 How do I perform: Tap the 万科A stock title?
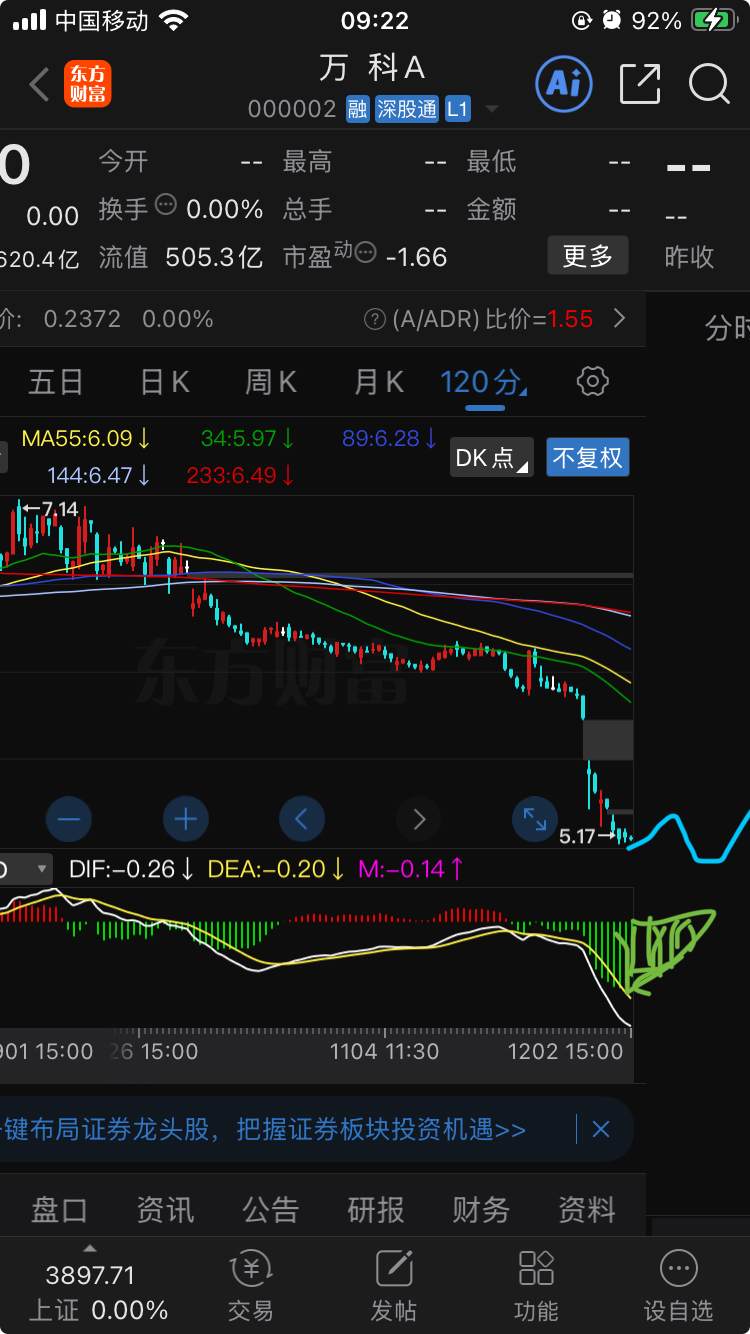tap(372, 67)
